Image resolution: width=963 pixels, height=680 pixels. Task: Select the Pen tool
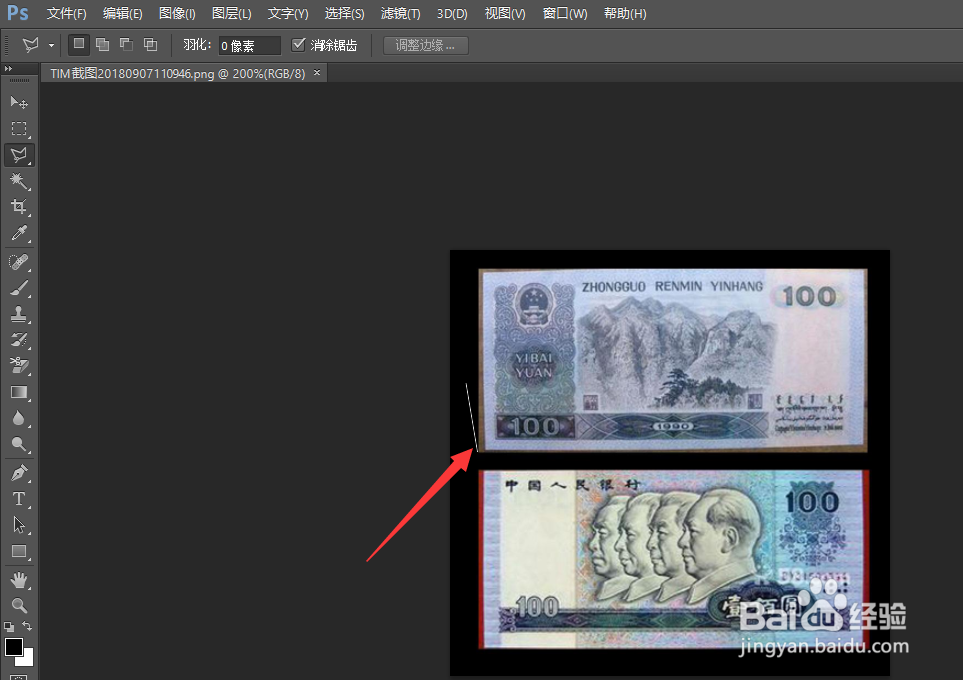point(18,473)
